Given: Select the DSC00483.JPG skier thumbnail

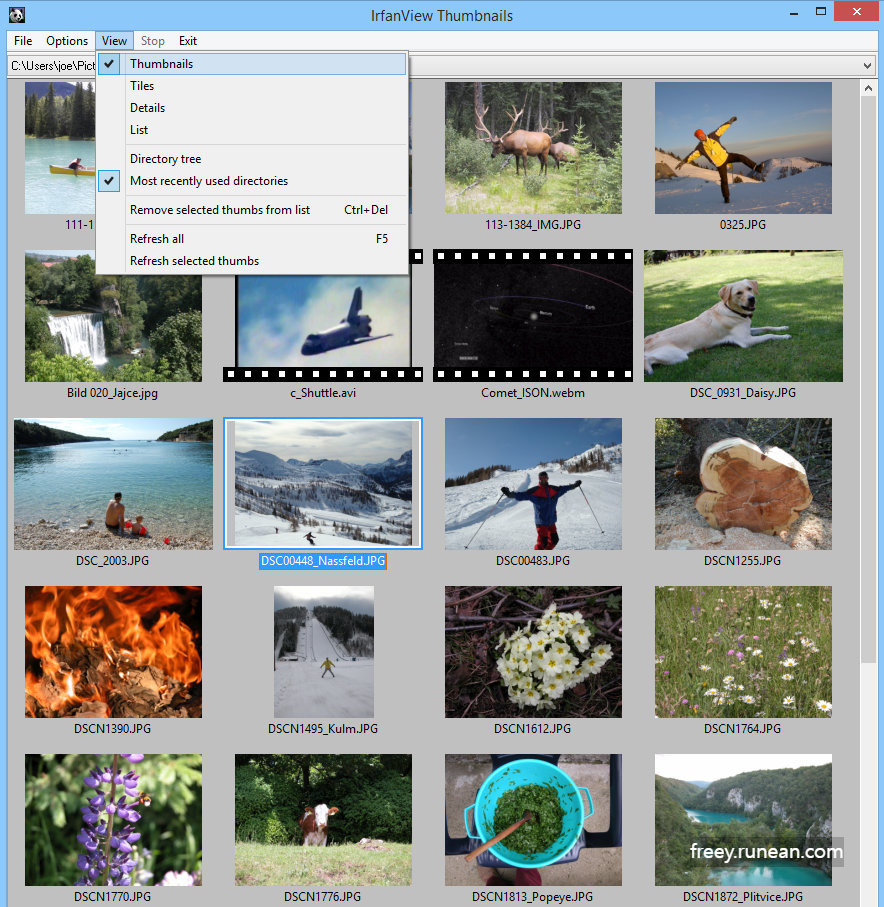Looking at the screenshot, I should click(x=533, y=484).
